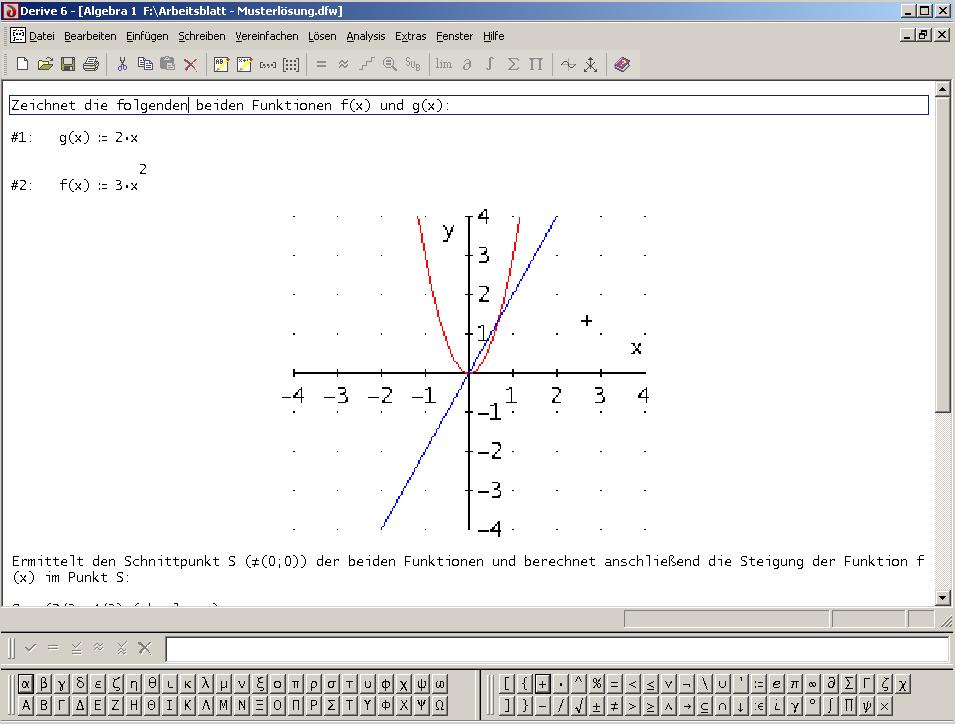
Task: Click the integral toolbar icon
Action: coord(490,64)
